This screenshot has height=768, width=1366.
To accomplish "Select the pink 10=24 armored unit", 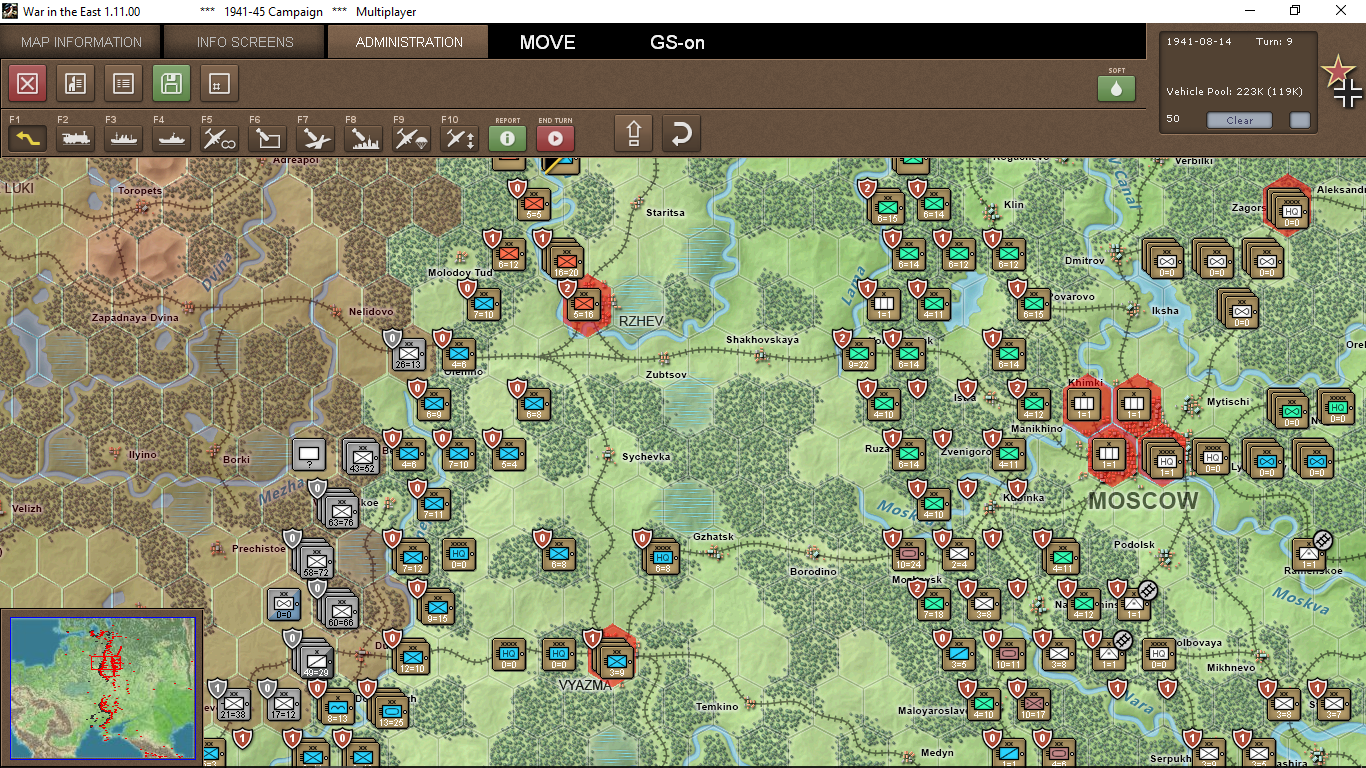I will 909,555.
